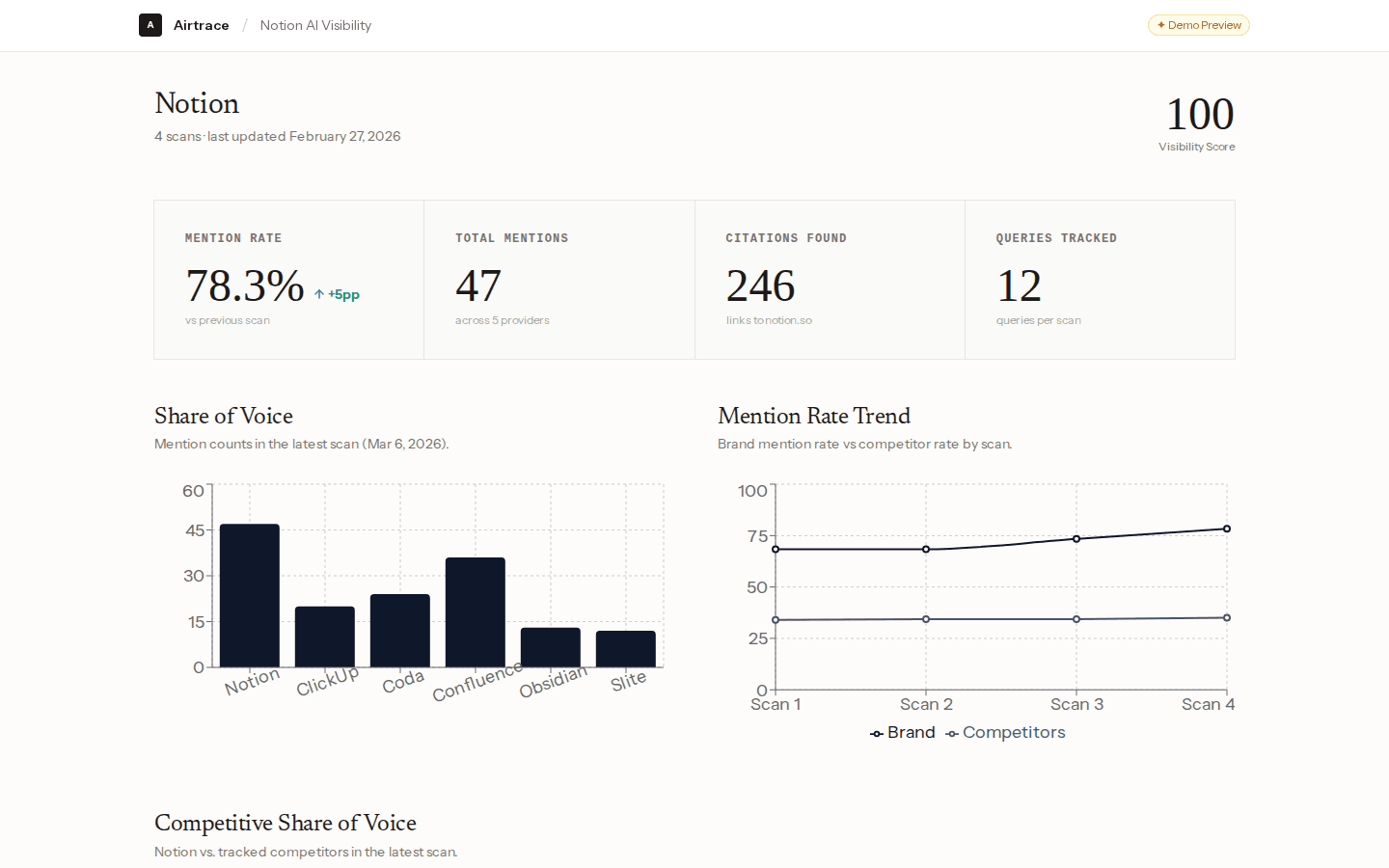Select the Scan 4 point on Brand line
This screenshot has width=1389, height=868.
[1227, 528]
